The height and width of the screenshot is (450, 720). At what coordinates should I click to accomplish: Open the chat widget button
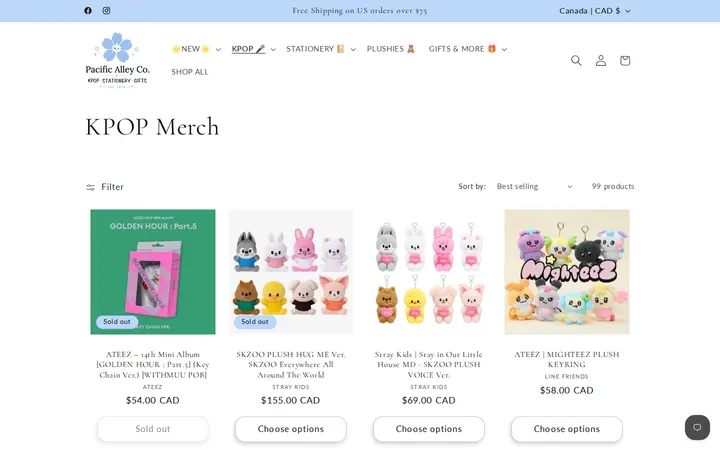697,428
